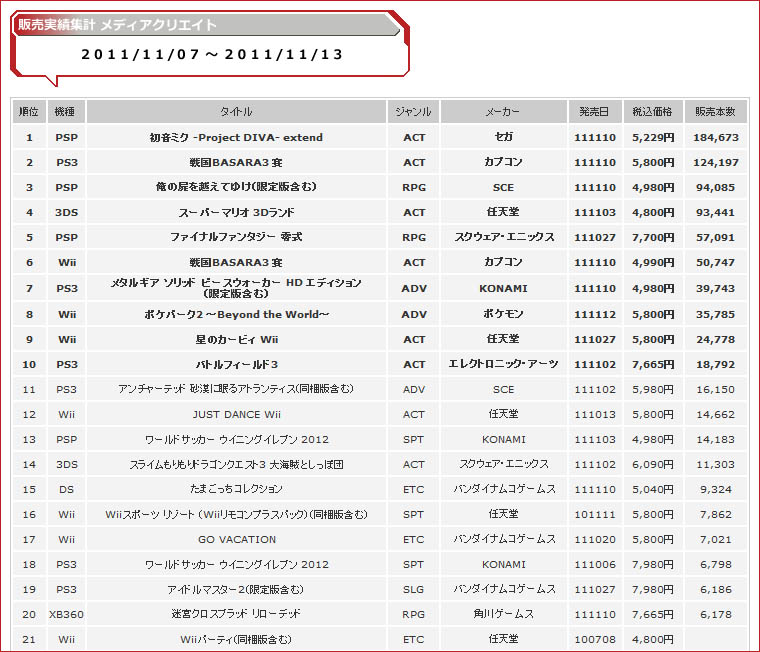Select the title 俺の屍を越えてゆけ(限定版含む)

pos(236,187)
